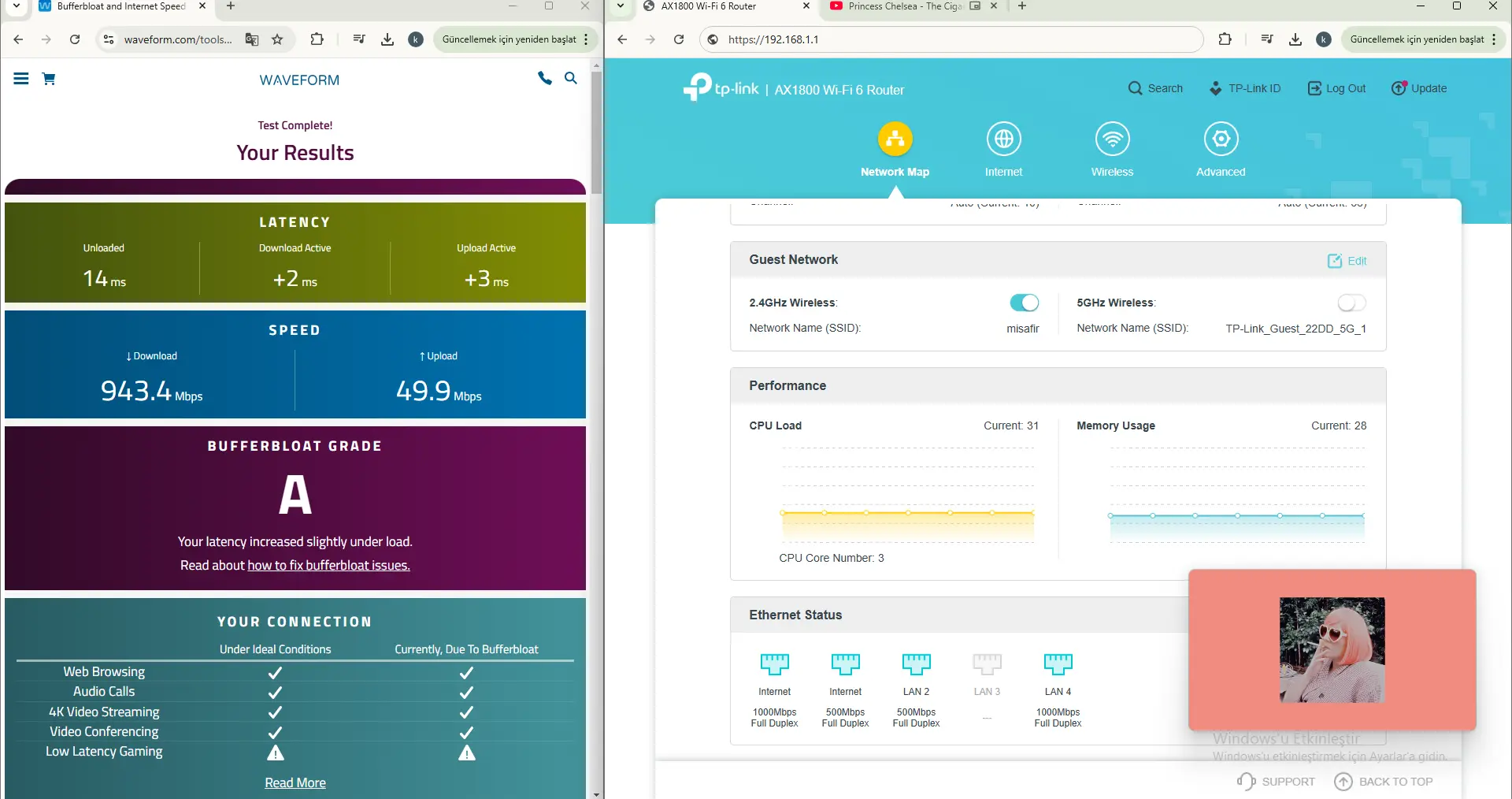Open the Waveform site search icon

(571, 78)
